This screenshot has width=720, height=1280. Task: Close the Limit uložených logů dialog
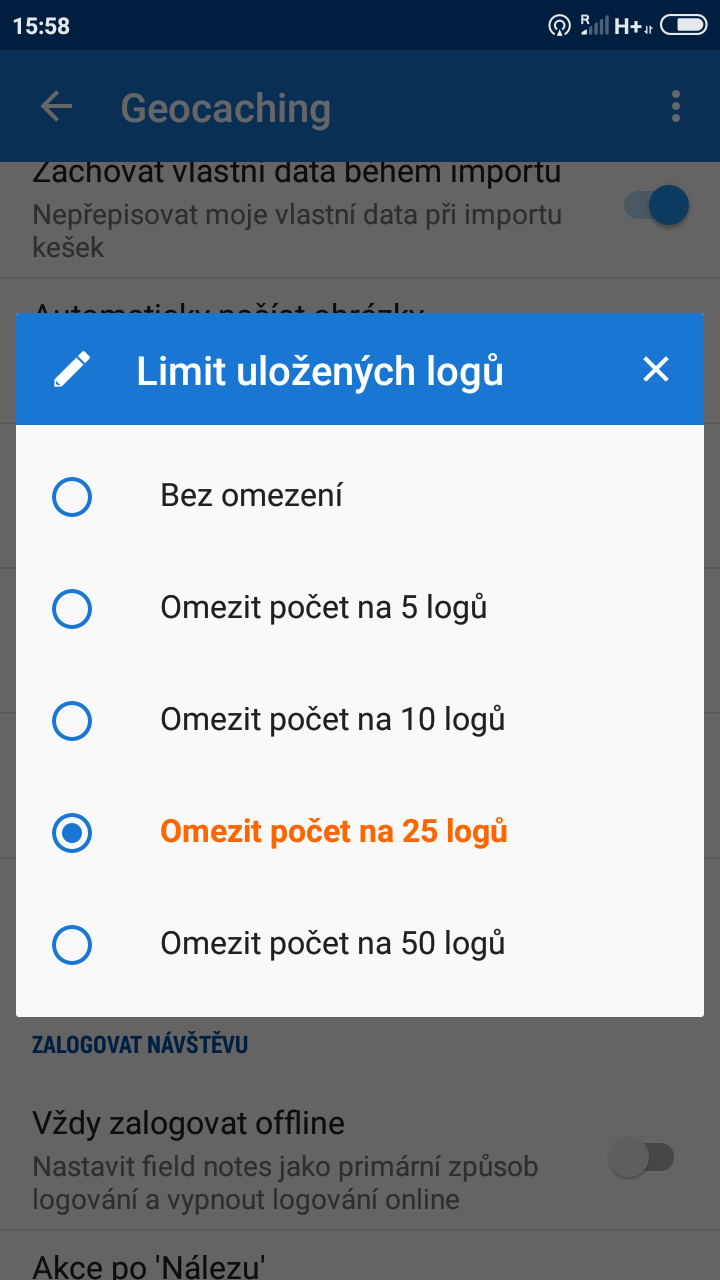click(x=656, y=370)
